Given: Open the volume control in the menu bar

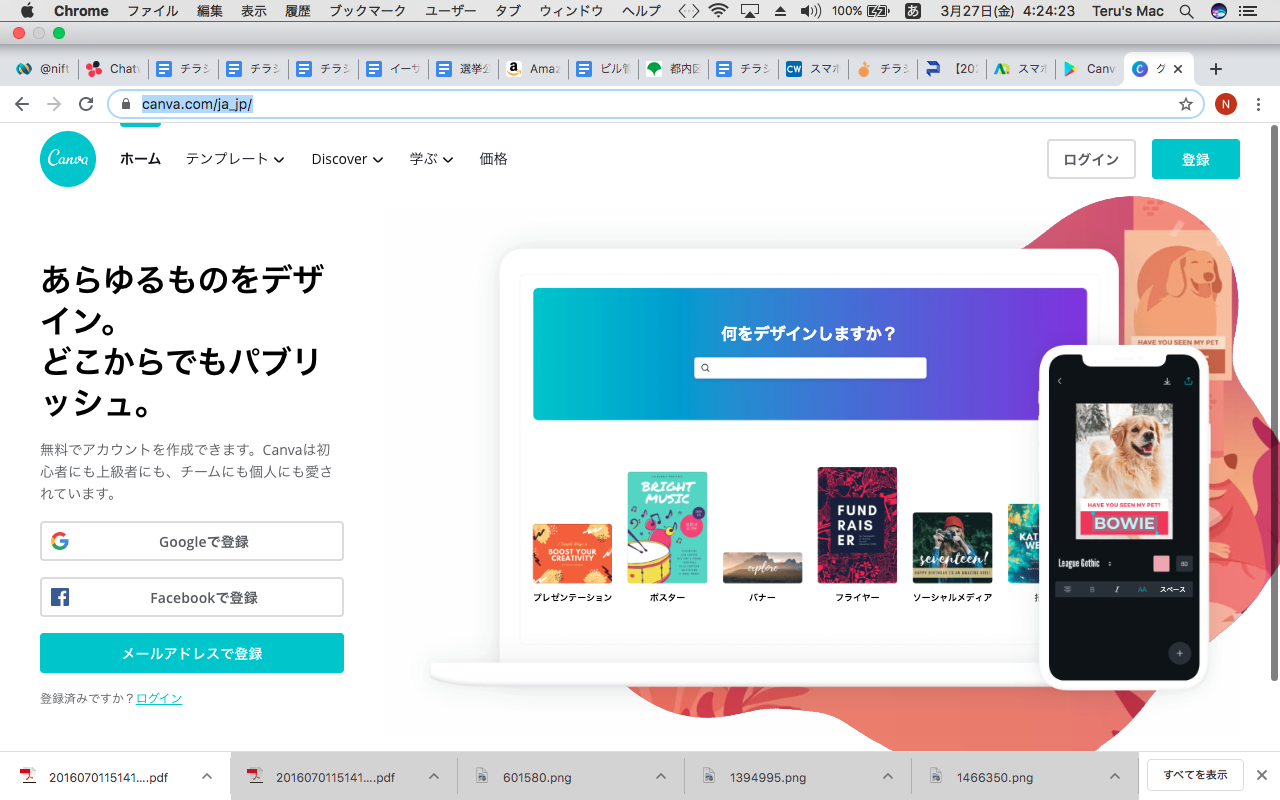Looking at the screenshot, I should (811, 11).
